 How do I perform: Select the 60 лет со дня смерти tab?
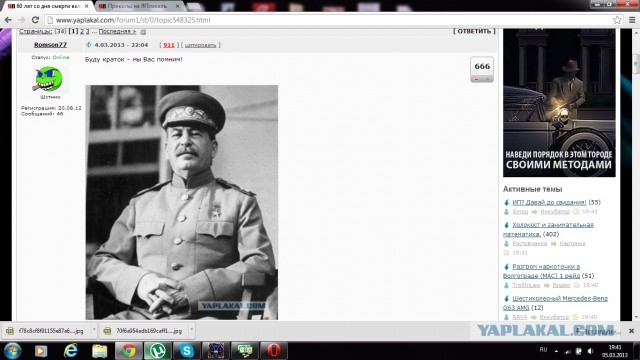tap(47, 6)
